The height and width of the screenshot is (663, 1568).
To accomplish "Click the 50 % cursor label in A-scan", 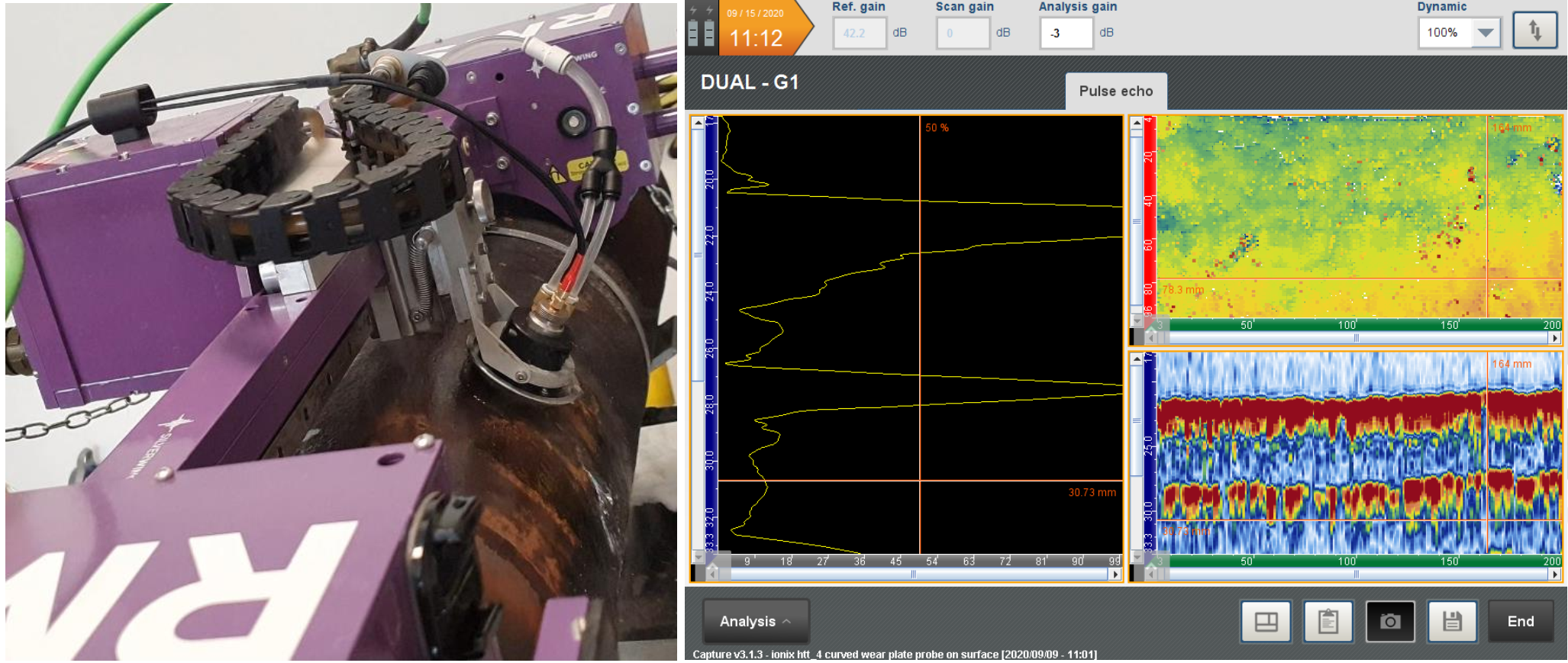I will [937, 127].
